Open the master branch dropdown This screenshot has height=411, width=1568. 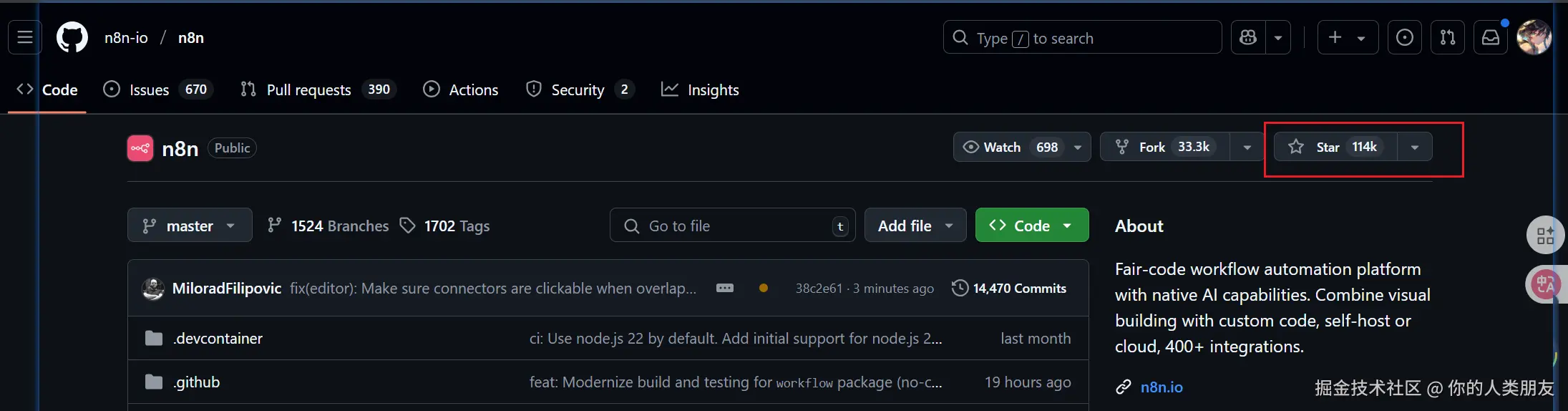(190, 226)
